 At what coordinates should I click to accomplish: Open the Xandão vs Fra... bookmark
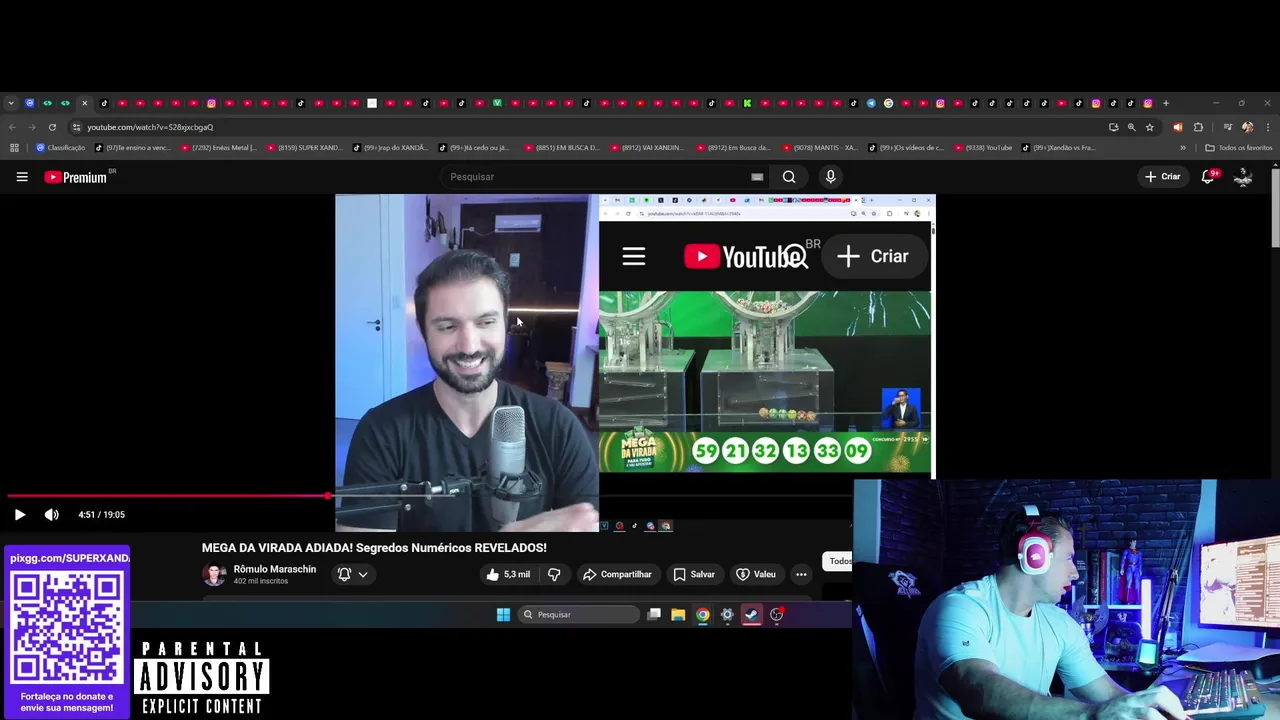coord(1058,148)
